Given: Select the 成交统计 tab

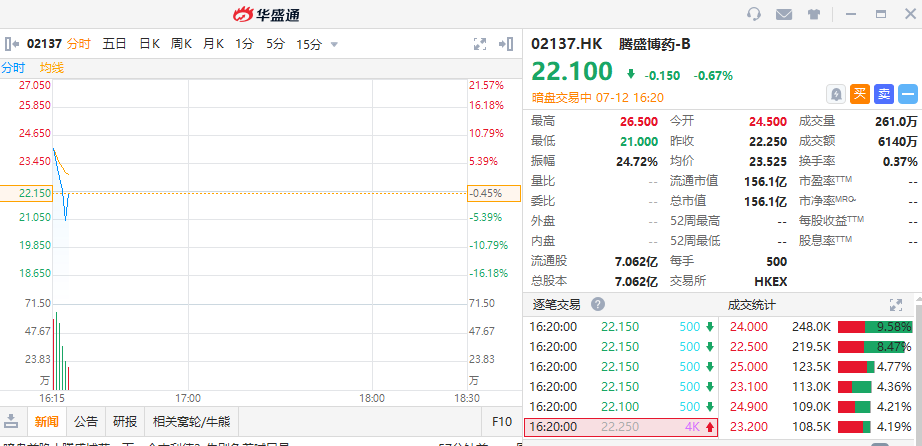Looking at the screenshot, I should tap(751, 305).
